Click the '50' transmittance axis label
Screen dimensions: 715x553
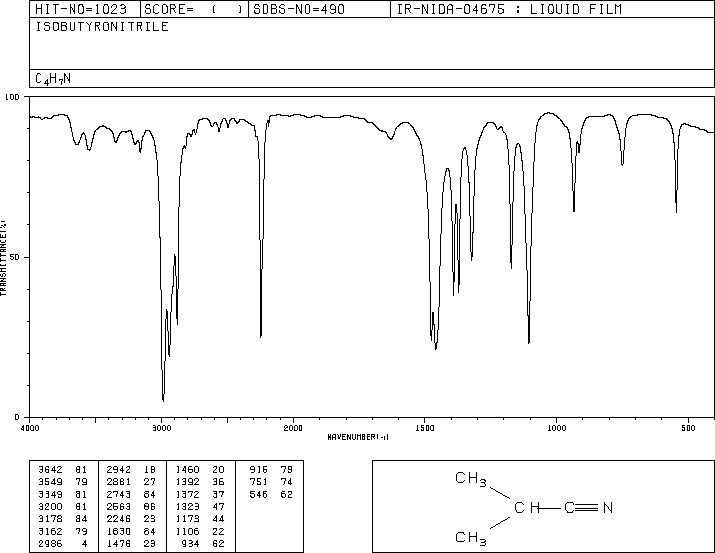[x=15, y=257]
